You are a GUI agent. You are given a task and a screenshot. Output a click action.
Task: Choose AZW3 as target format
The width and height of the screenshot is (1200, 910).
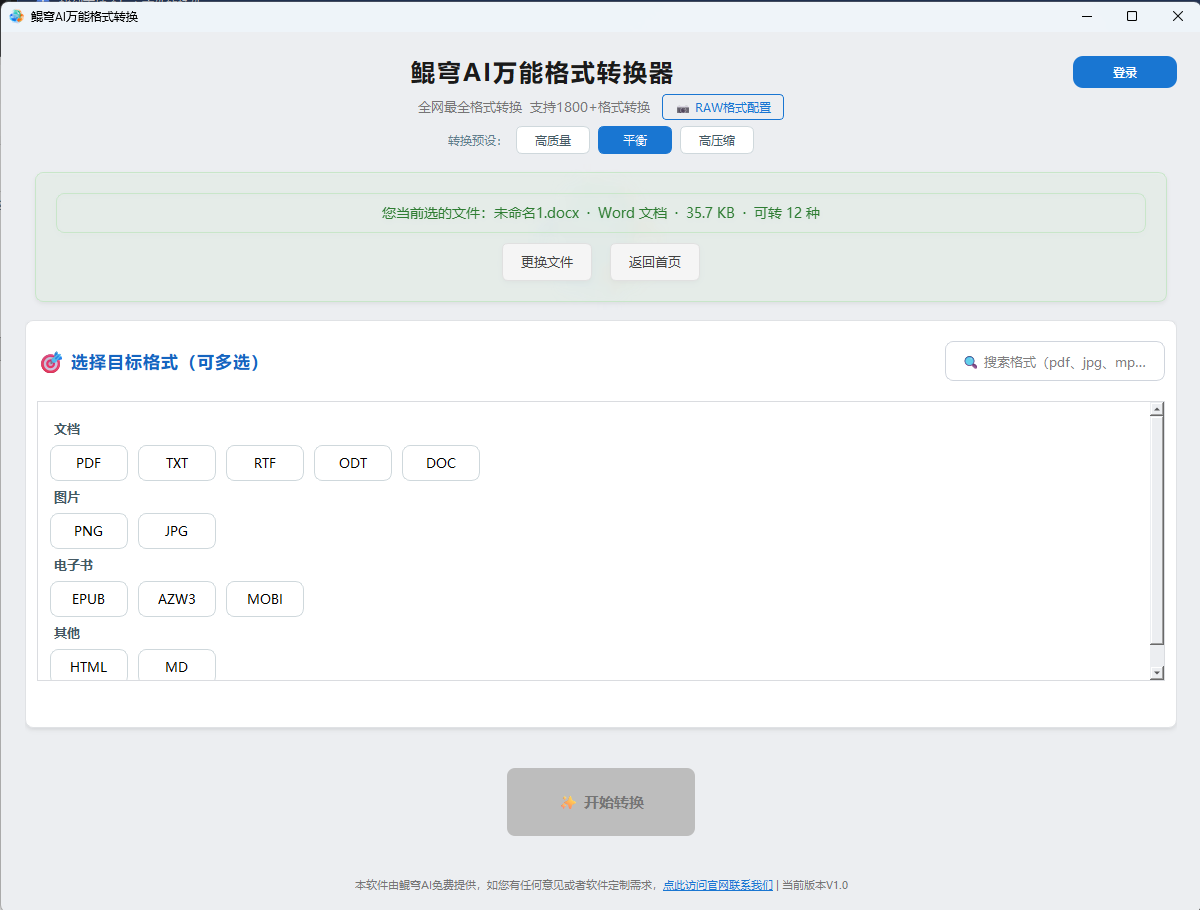pos(177,599)
